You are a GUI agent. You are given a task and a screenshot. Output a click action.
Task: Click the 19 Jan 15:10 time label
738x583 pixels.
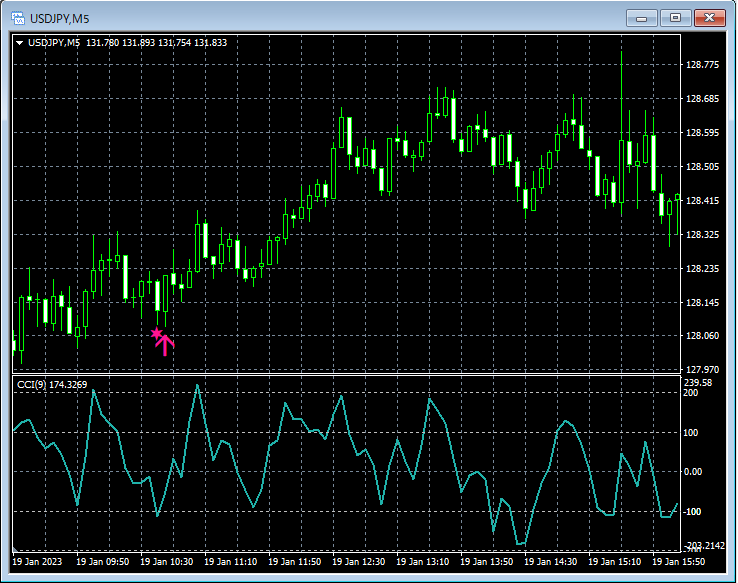(615, 562)
